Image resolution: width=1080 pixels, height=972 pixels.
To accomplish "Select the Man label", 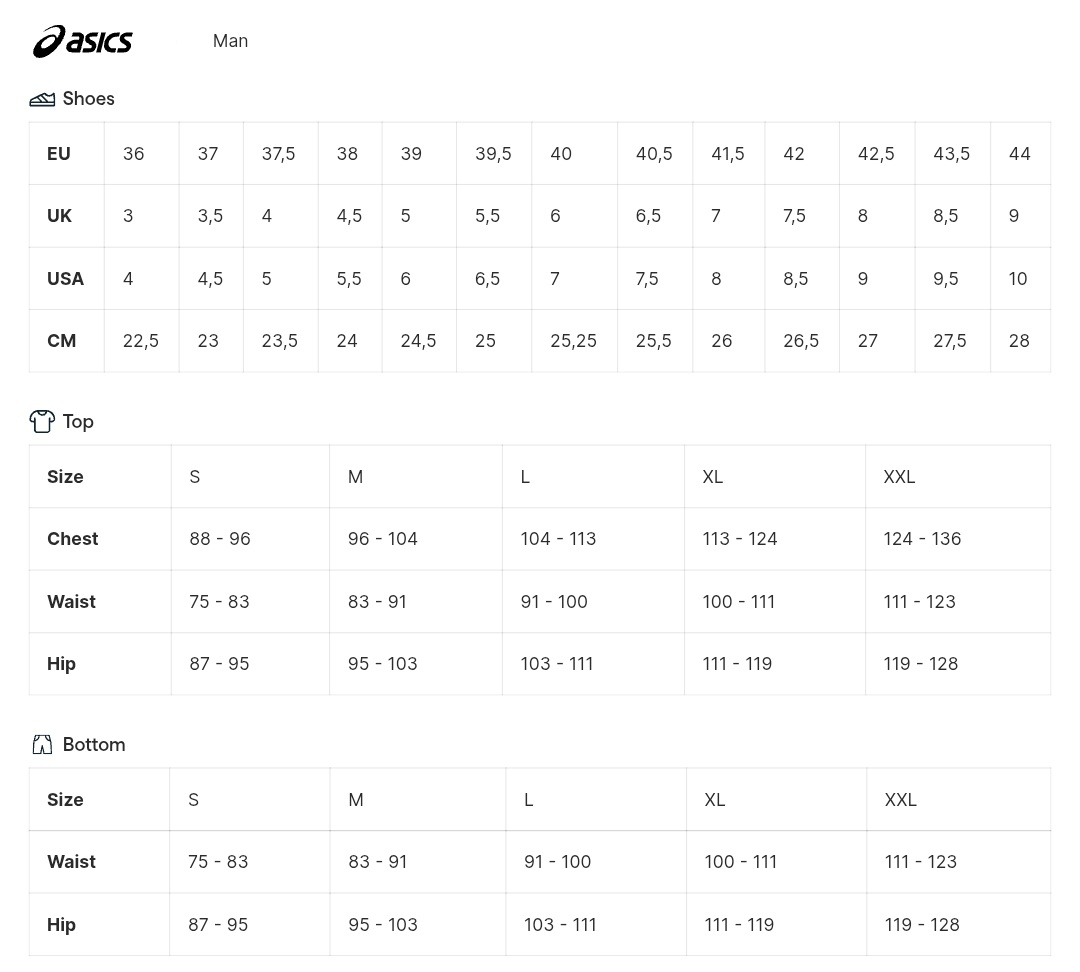I will (x=230, y=41).
